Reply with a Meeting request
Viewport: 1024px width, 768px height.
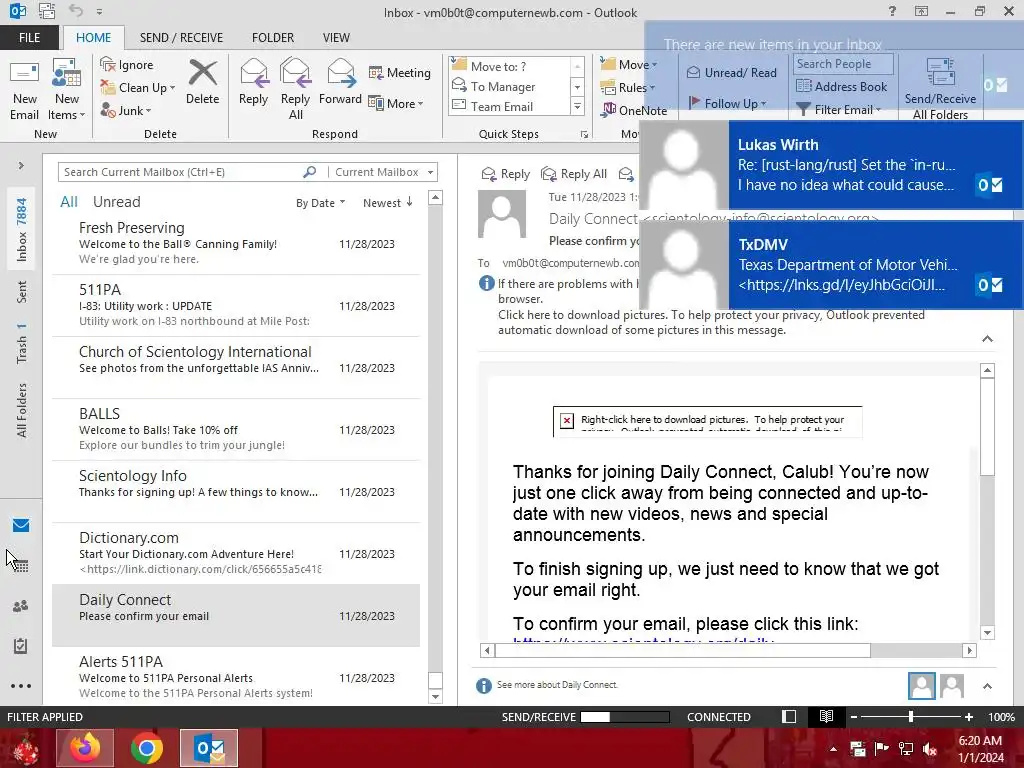coord(400,72)
